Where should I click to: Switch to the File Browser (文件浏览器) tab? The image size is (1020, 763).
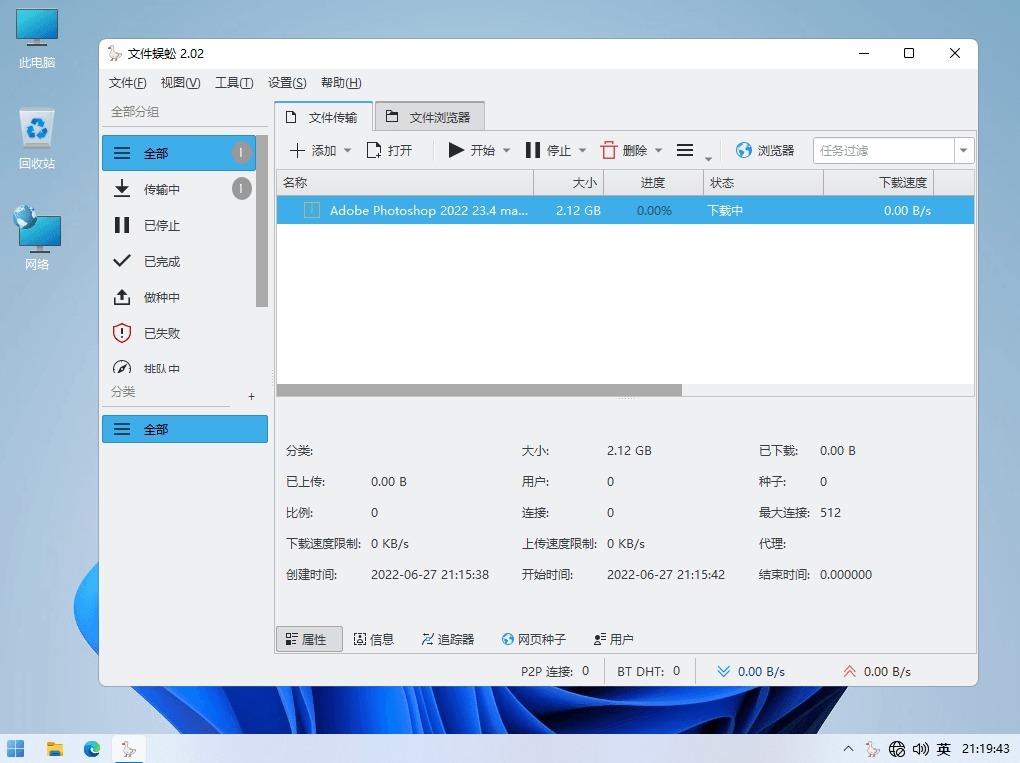[429, 117]
